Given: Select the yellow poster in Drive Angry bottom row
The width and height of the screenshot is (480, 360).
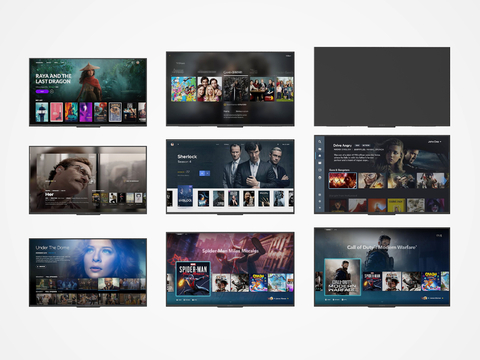Looking at the screenshot, I should click(x=396, y=205).
